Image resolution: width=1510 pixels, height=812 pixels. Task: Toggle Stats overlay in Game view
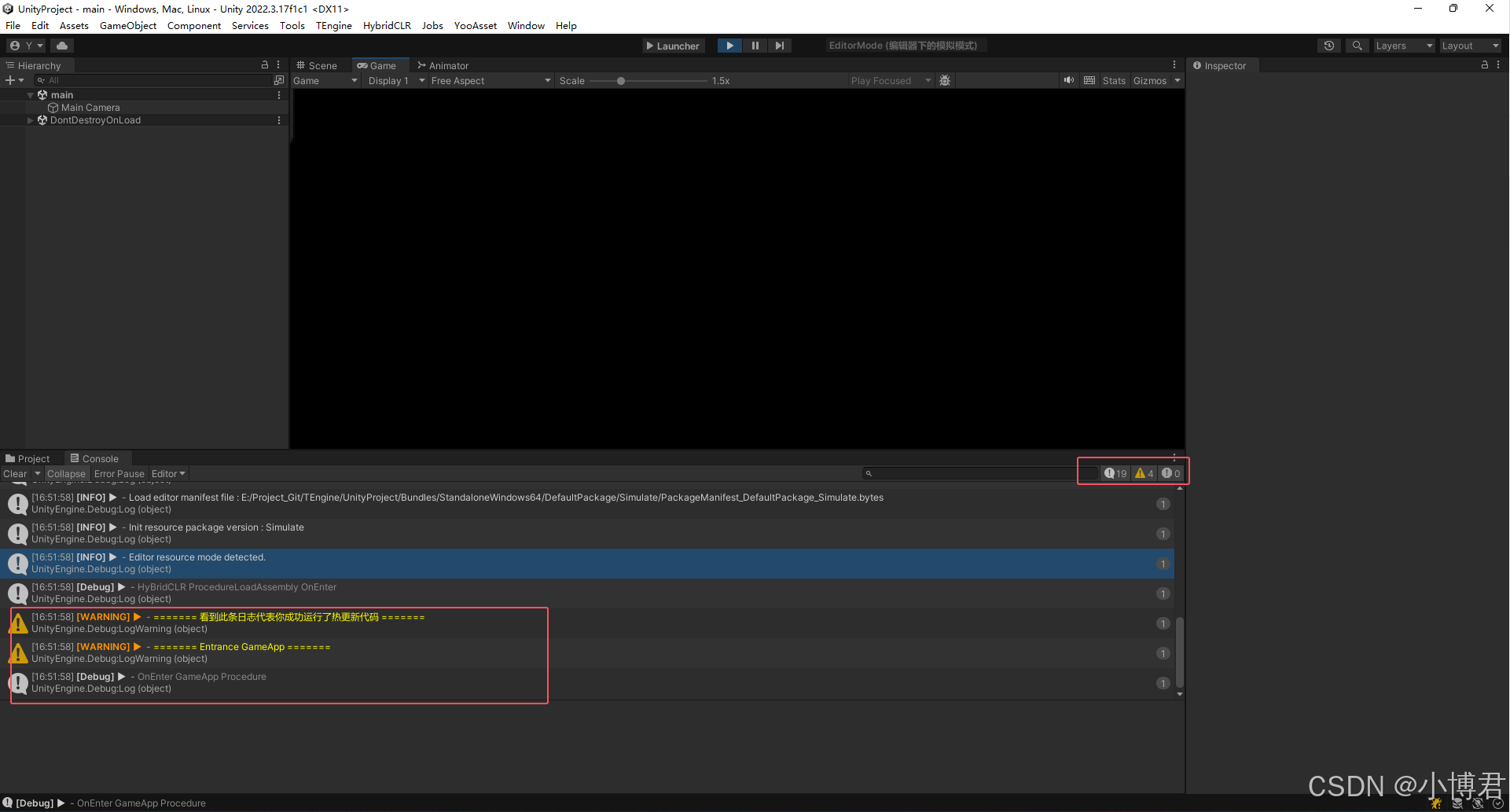[1114, 80]
